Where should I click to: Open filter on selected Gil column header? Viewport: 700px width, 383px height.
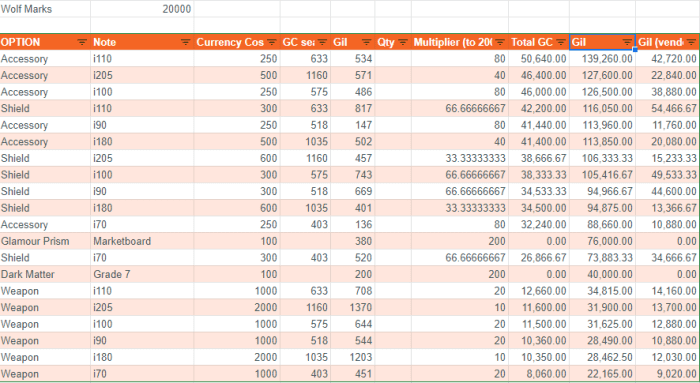point(627,42)
